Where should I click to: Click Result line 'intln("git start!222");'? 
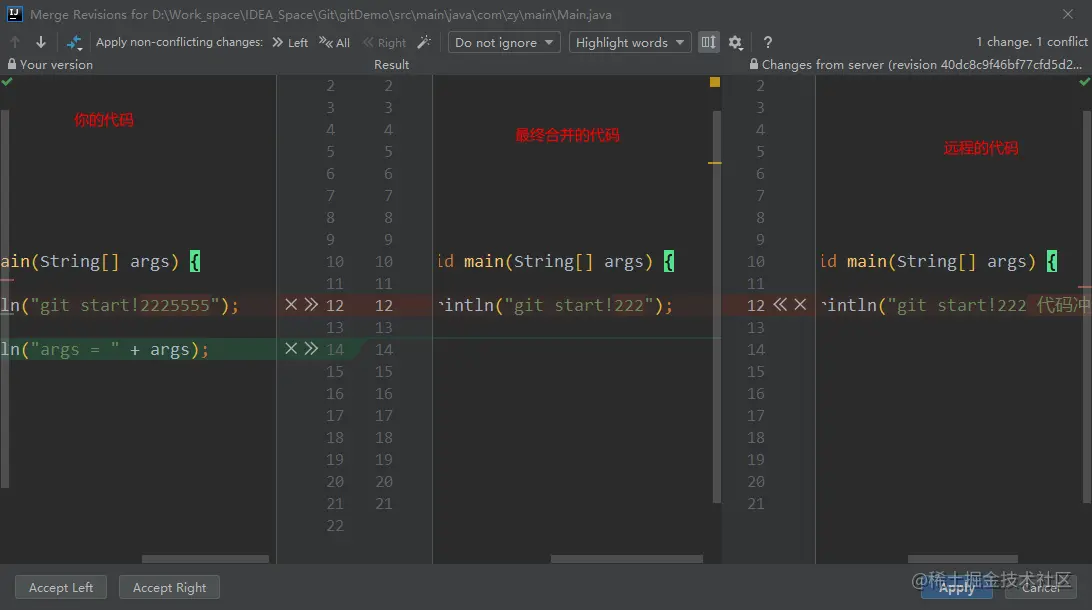pos(555,305)
